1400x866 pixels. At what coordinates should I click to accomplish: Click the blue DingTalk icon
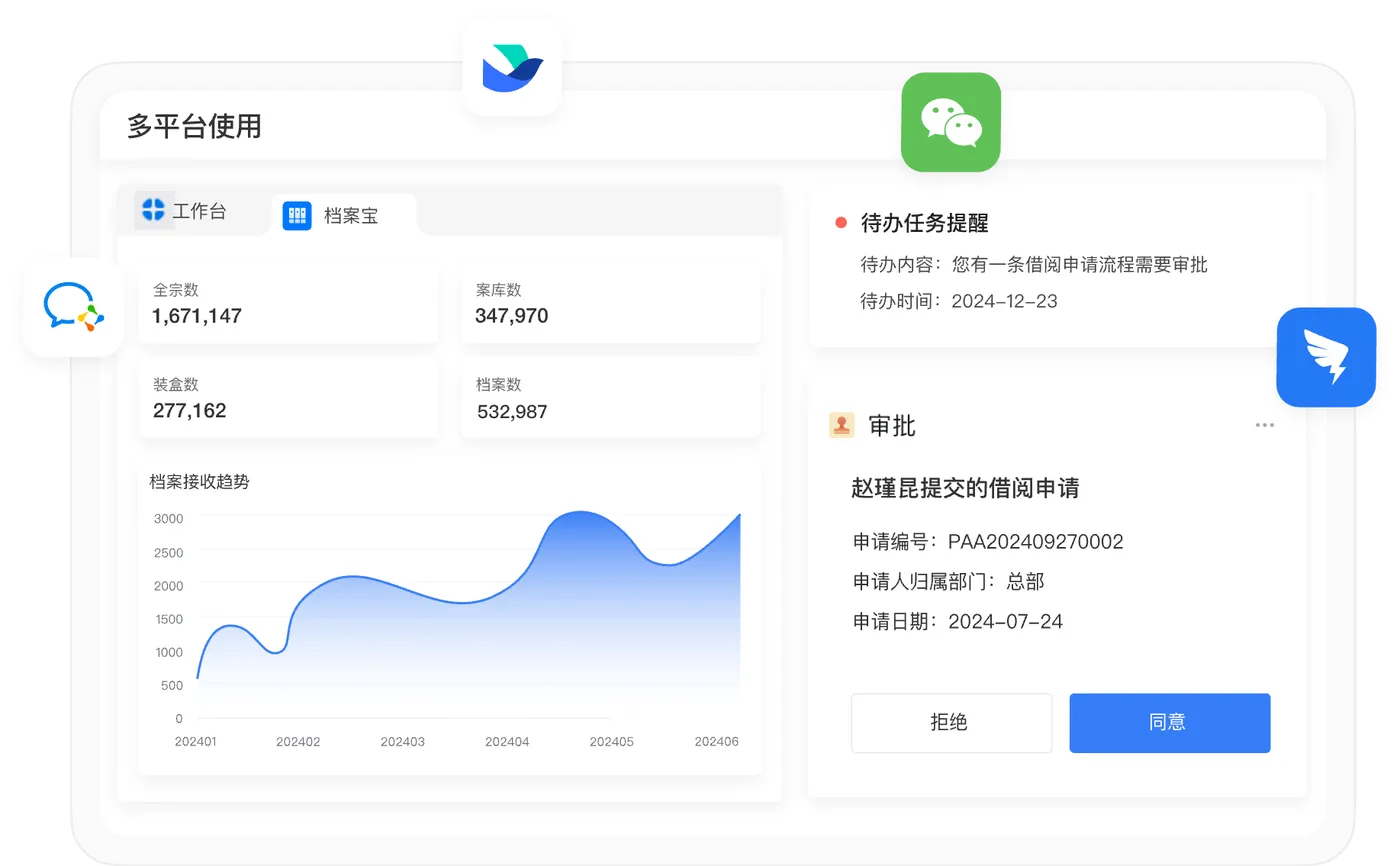point(1326,357)
